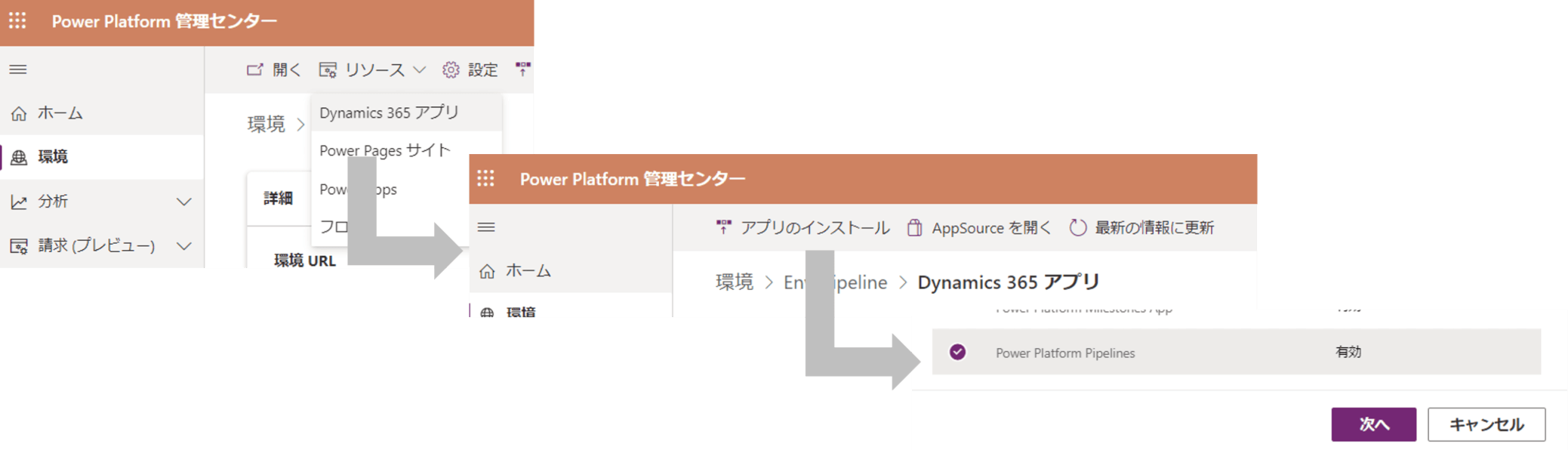Open app launcher in first admin center header

pos(17,21)
